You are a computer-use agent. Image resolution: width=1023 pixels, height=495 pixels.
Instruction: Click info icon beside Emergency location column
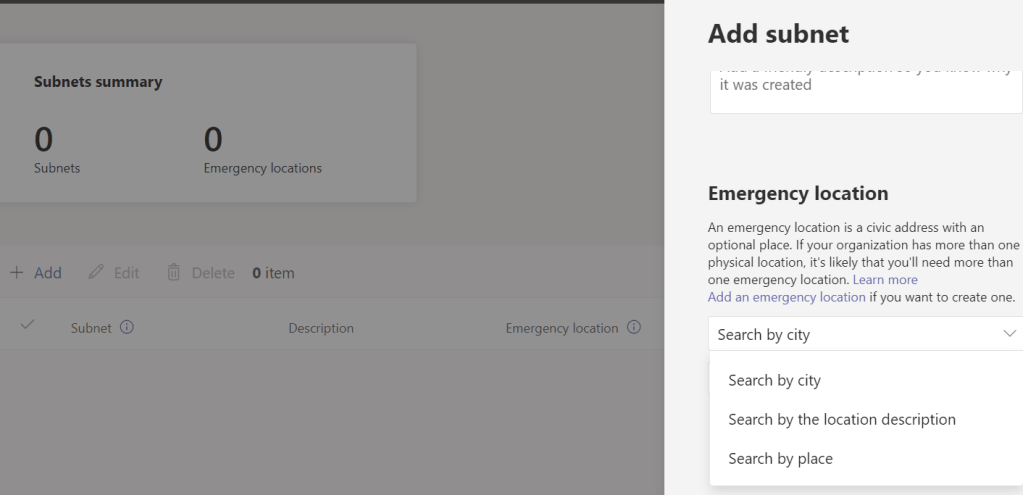point(633,328)
